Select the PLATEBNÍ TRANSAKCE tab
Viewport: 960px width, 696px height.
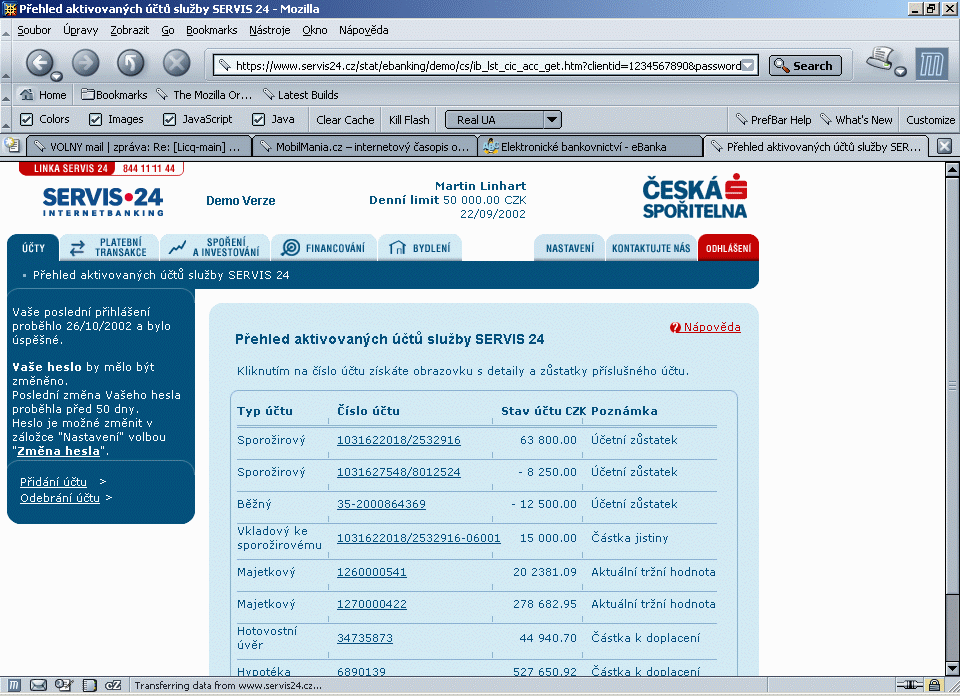[110, 247]
